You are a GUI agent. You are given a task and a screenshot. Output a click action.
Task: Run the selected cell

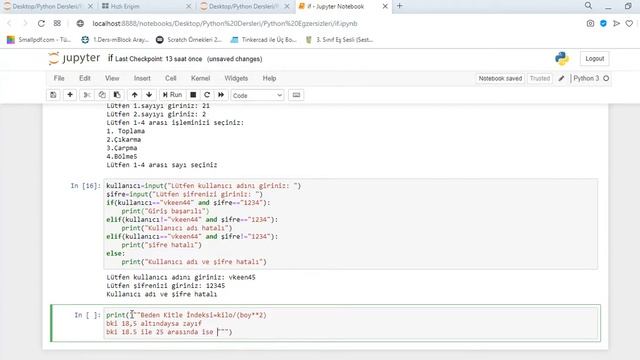click(x=172, y=95)
